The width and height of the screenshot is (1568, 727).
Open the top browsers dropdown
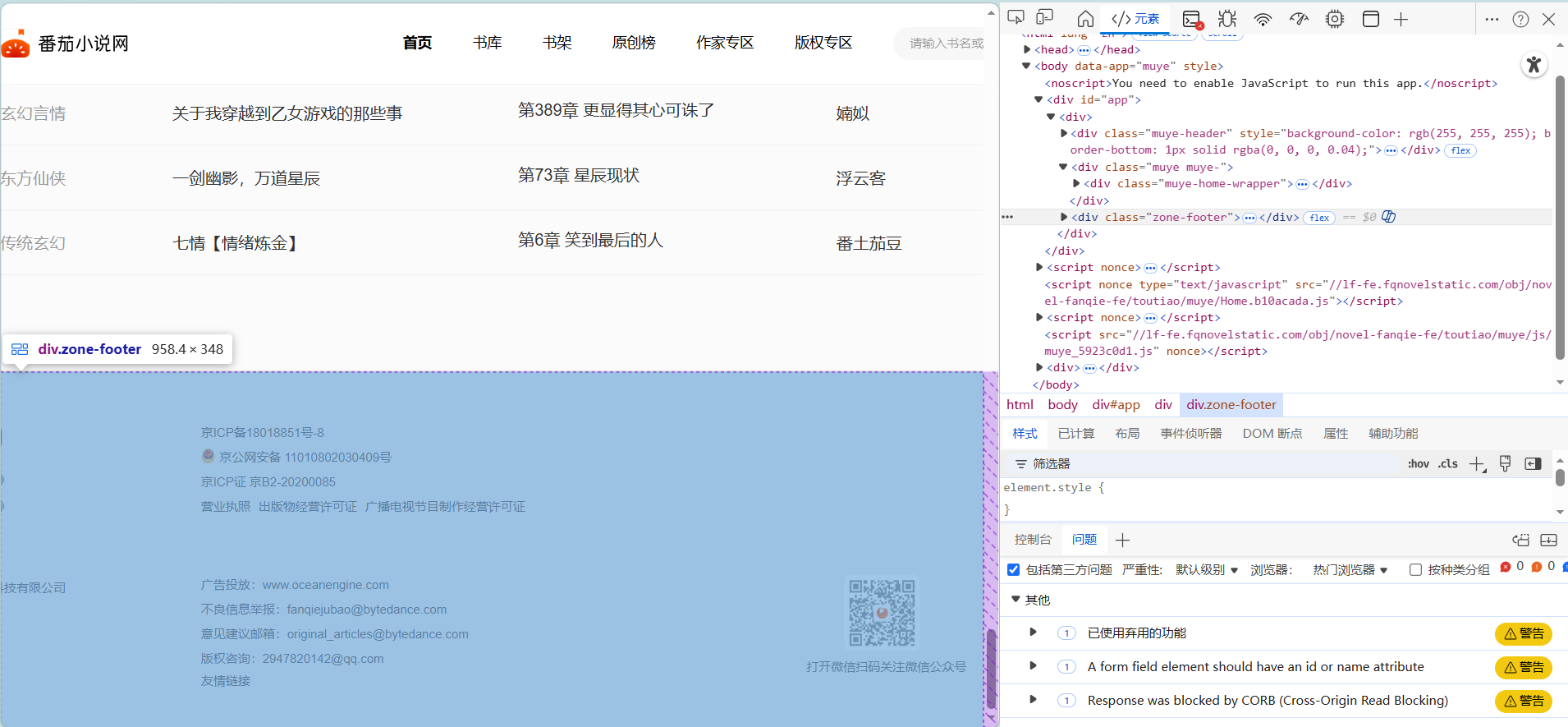[1350, 569]
